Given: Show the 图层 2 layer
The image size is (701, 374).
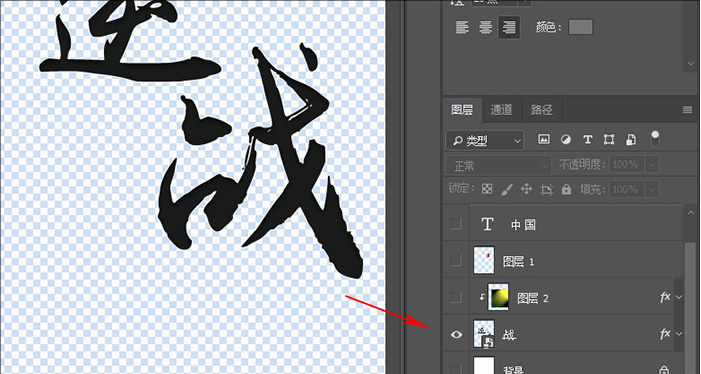Looking at the screenshot, I should coord(456,297).
